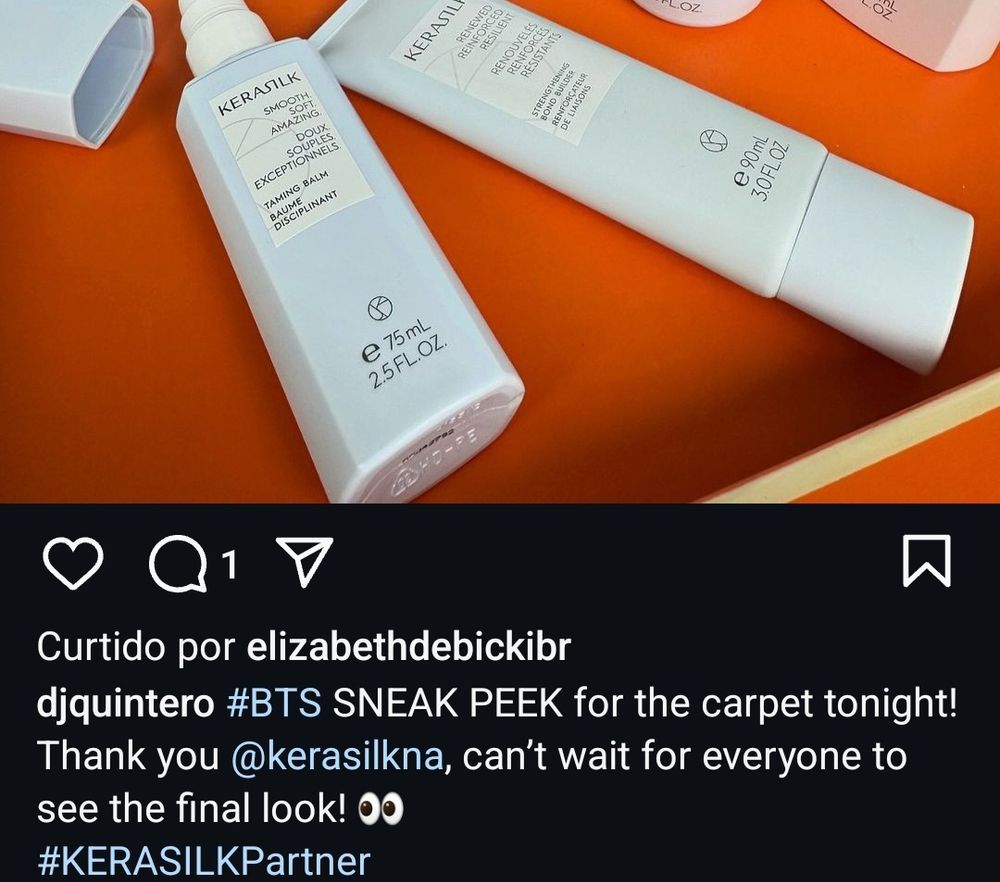Tap the eyes emoji in the caption

click(x=381, y=809)
